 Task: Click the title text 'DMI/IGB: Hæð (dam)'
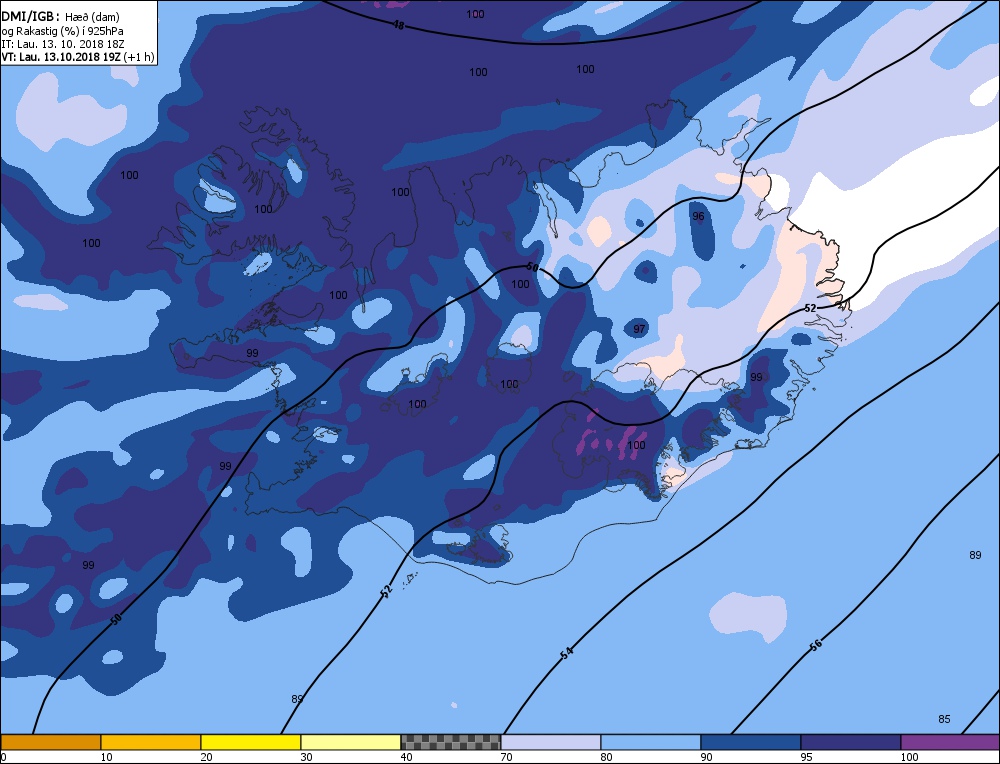(60, 17)
